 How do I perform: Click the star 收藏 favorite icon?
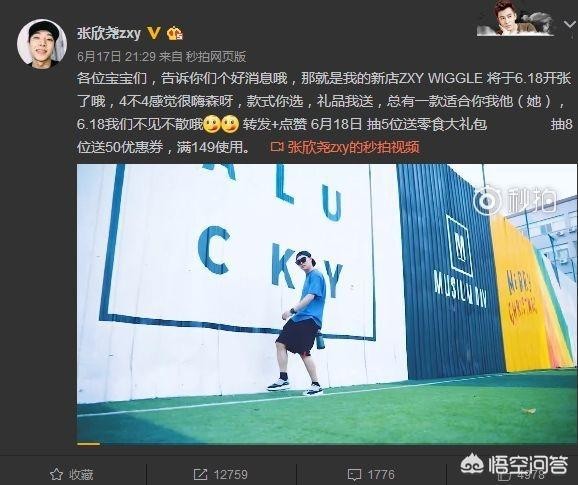[56, 474]
